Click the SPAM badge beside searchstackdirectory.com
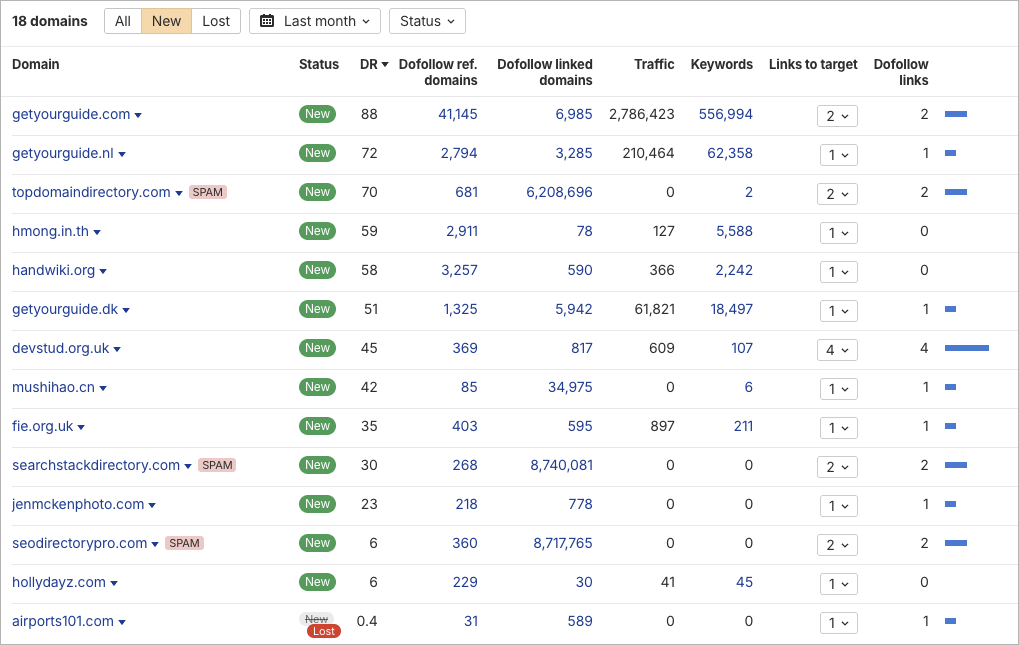 pos(217,465)
